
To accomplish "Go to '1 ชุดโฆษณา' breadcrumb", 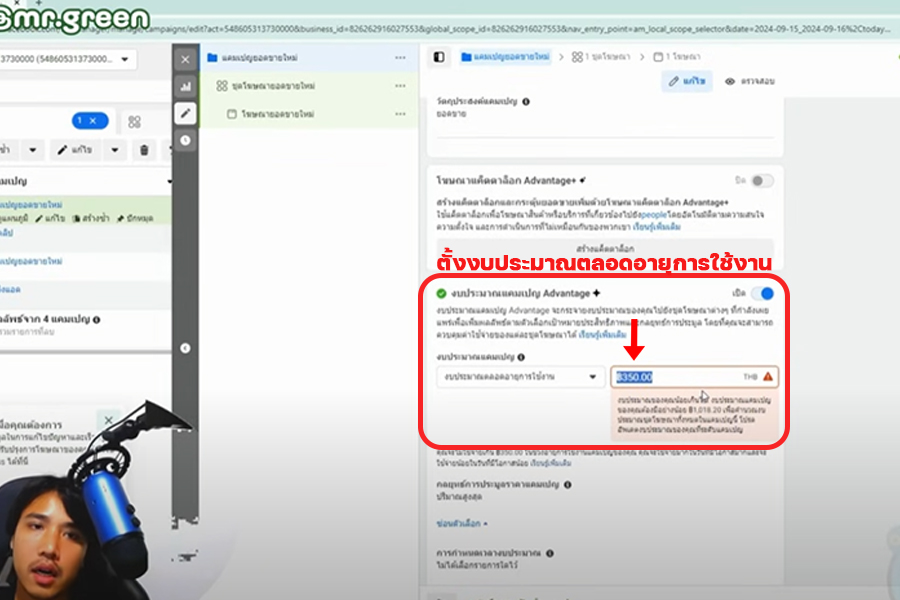I will pos(601,57).
